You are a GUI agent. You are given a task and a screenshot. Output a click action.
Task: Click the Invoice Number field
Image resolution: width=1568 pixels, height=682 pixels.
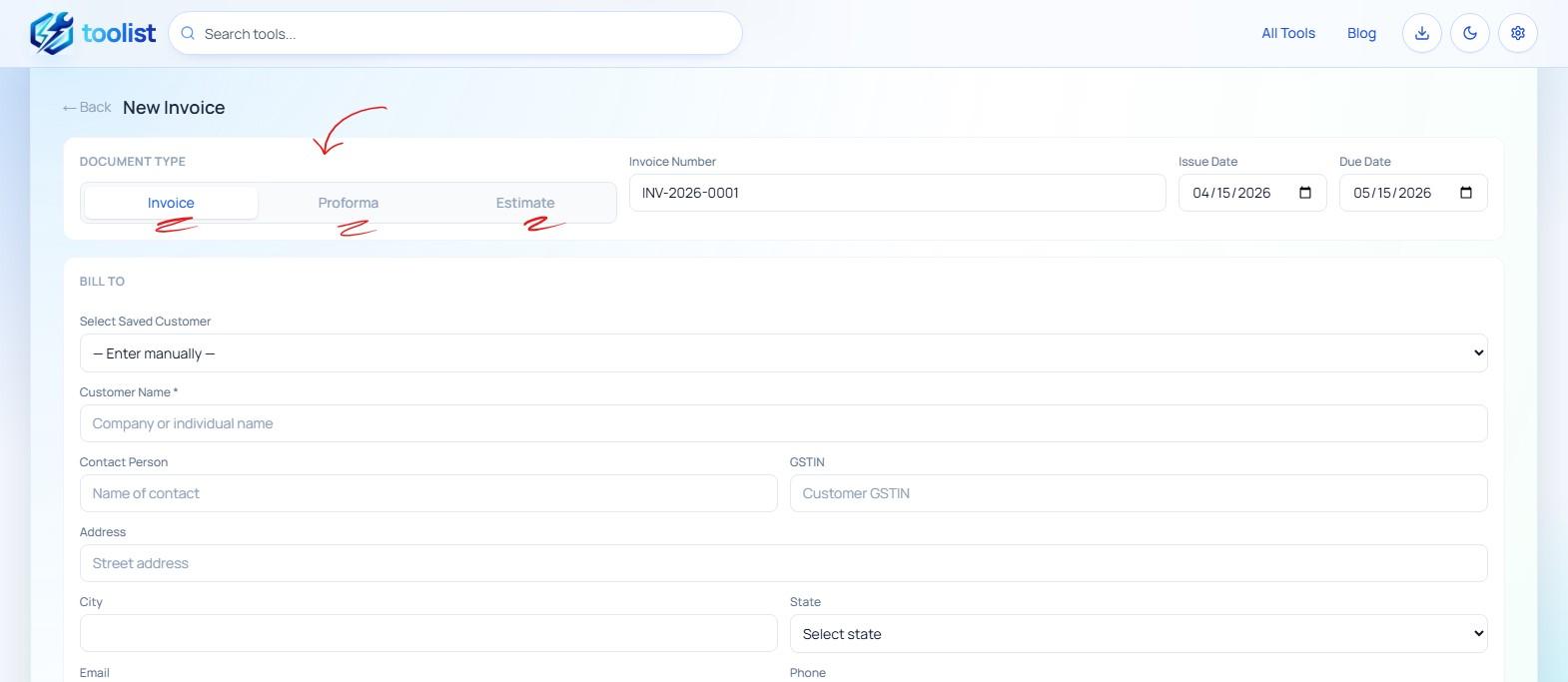coord(897,193)
